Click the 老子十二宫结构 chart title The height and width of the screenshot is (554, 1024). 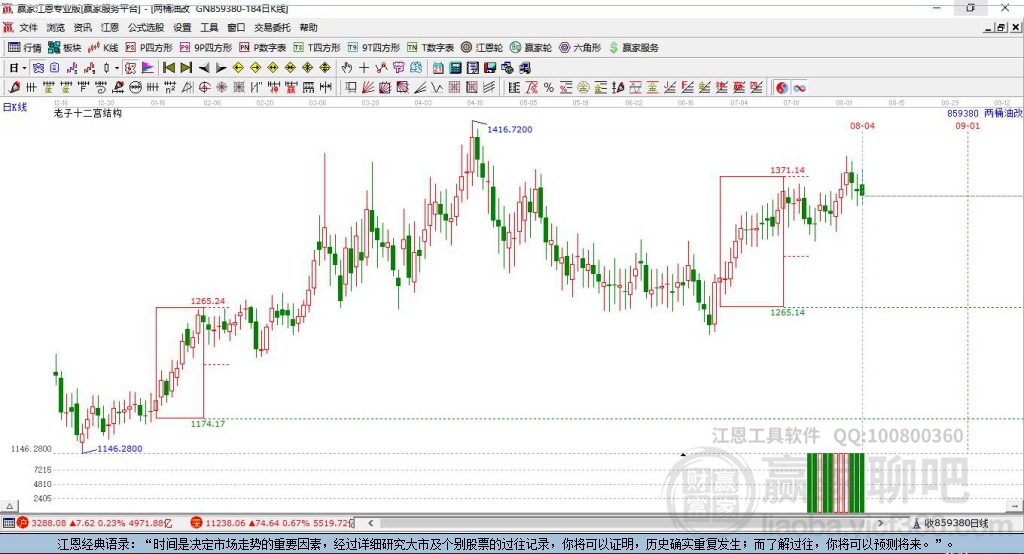(88, 113)
